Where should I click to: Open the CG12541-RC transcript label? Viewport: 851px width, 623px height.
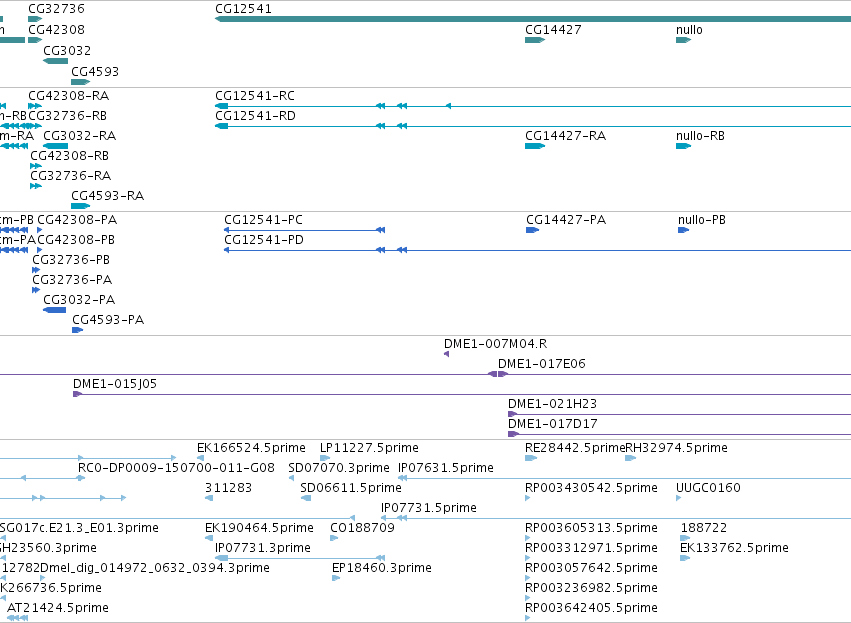tap(255, 96)
